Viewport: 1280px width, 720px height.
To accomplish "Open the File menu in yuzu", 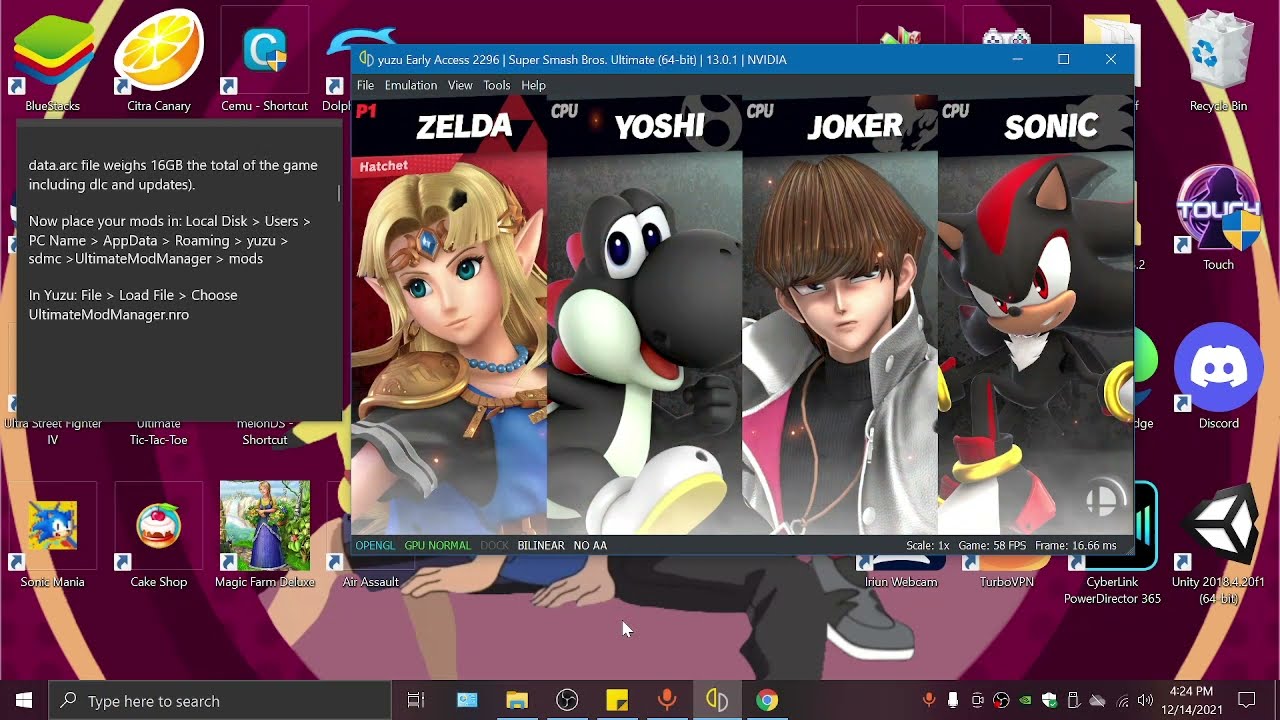I will click(x=365, y=86).
